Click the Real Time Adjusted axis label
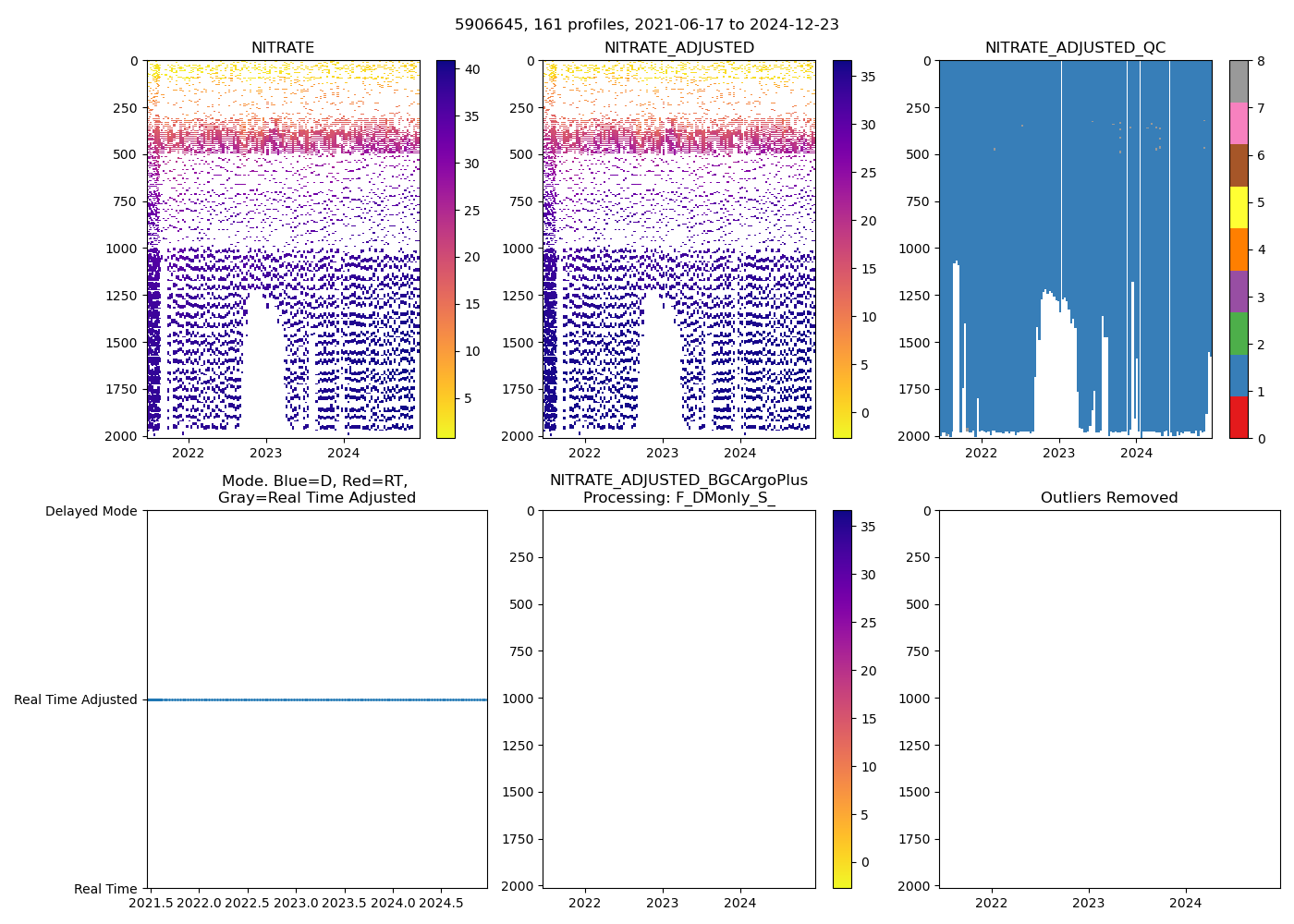The height and width of the screenshot is (924, 1294). pos(76,699)
